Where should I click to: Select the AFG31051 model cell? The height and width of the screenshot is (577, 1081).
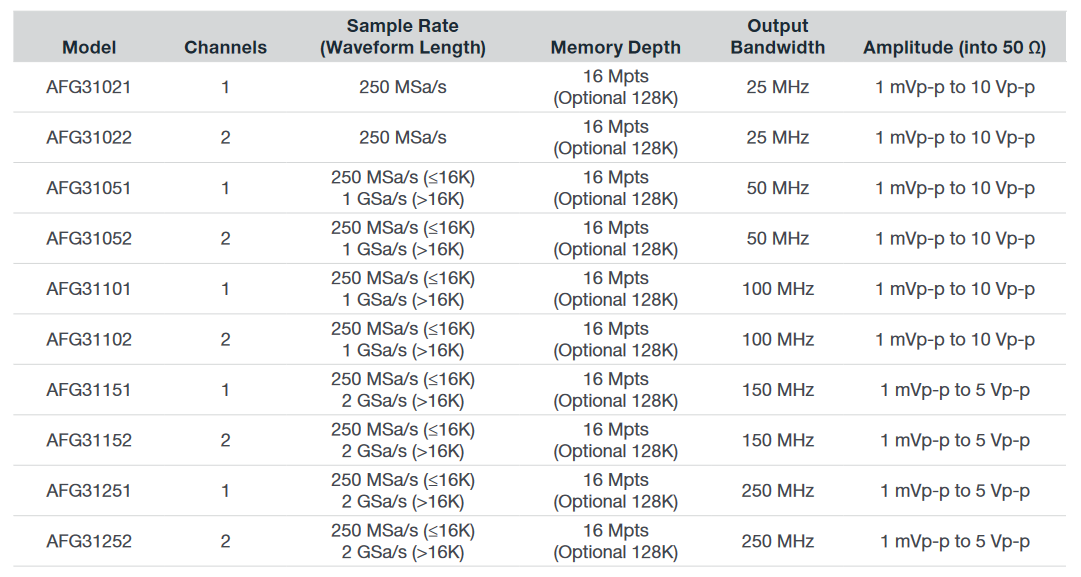coord(89,188)
